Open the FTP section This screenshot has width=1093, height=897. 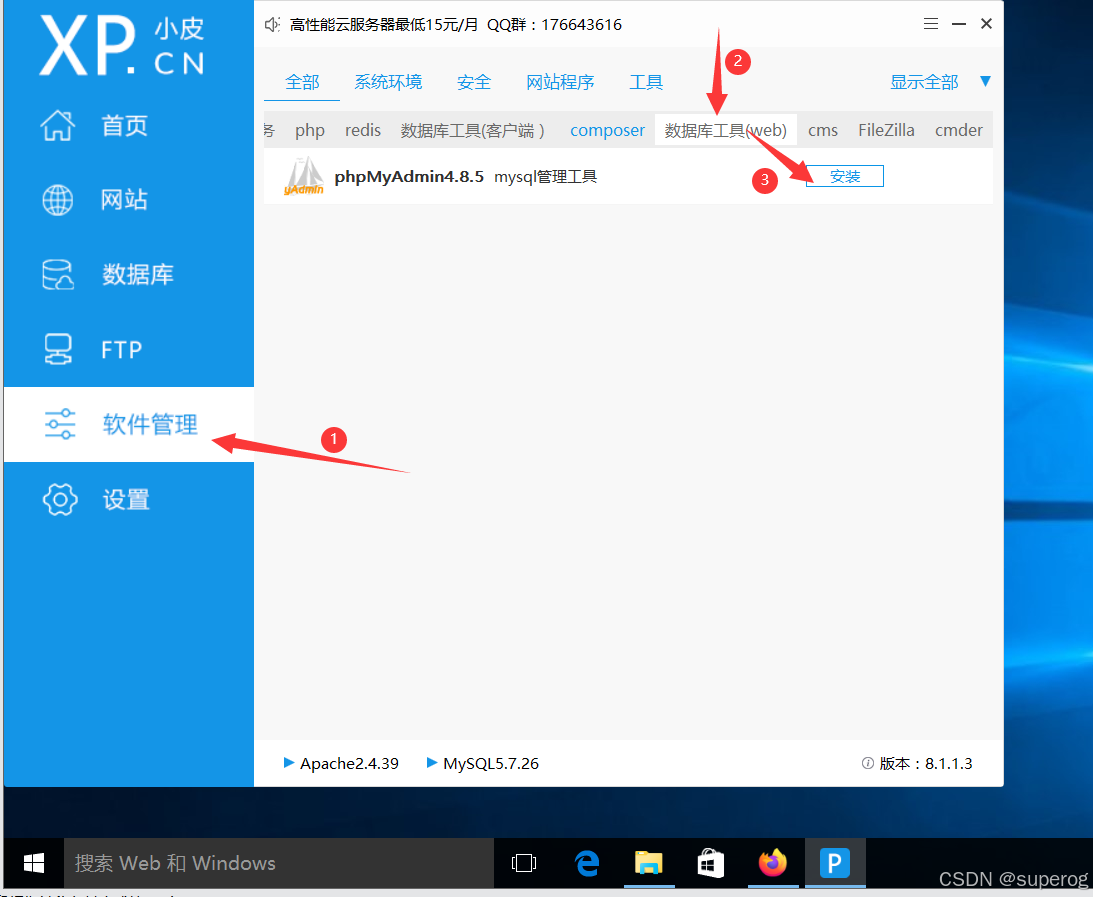click(x=129, y=349)
